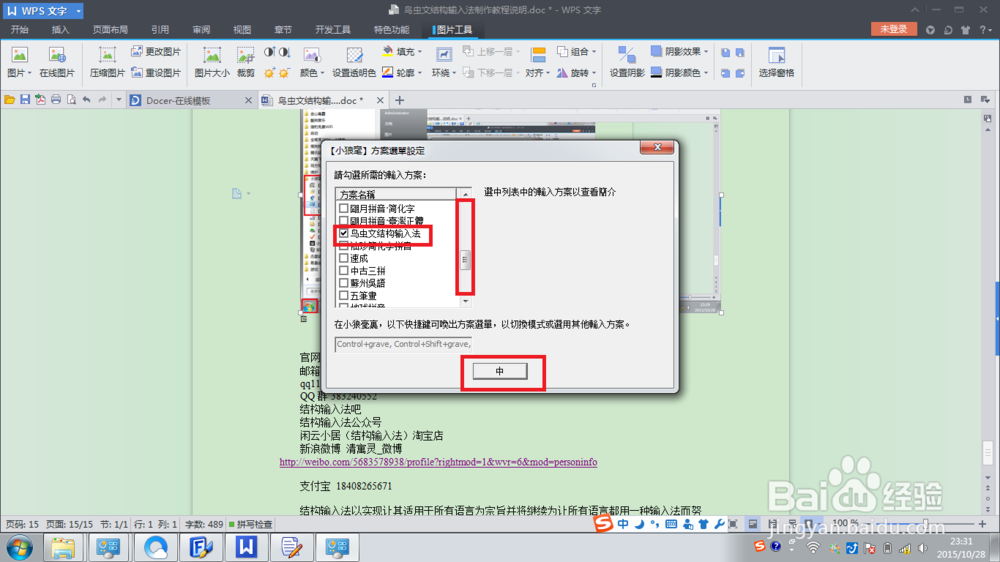Open Sogou IME soft keyboard icon

[671, 524]
